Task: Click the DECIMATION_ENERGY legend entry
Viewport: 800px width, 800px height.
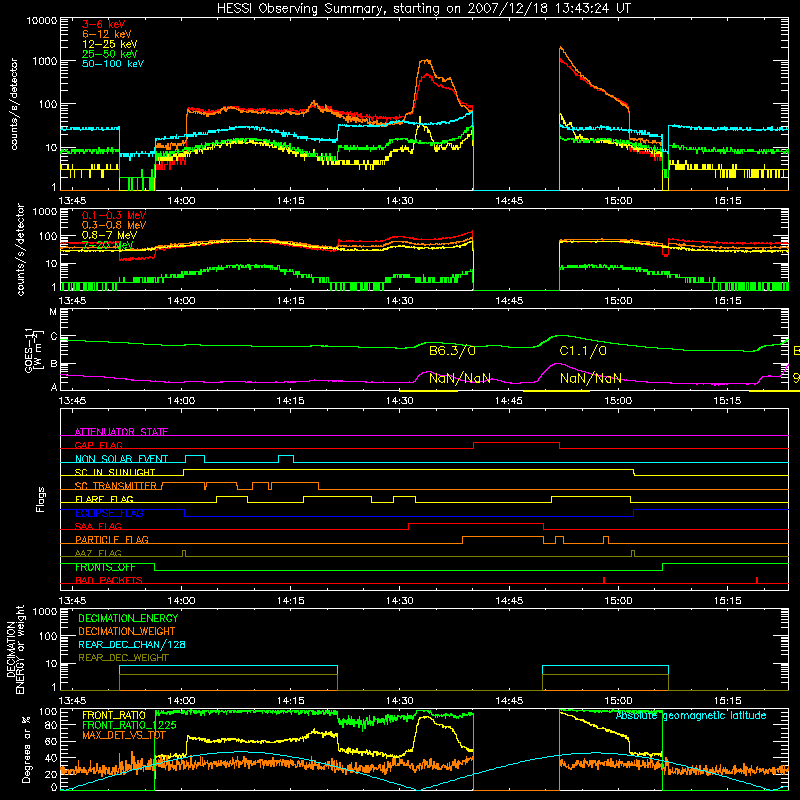Action: tap(128, 618)
